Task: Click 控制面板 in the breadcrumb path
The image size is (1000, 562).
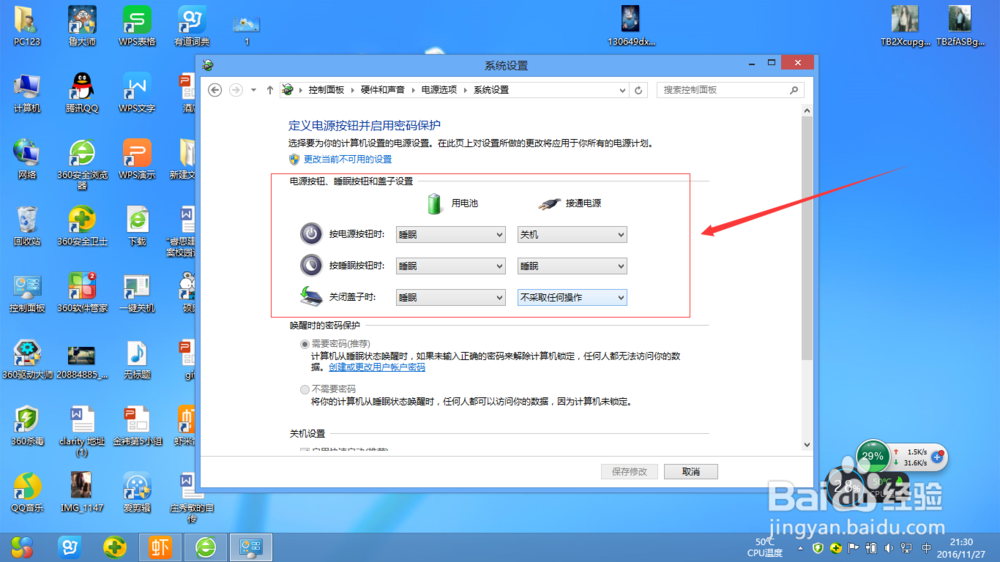Action: pyautogui.click(x=326, y=90)
